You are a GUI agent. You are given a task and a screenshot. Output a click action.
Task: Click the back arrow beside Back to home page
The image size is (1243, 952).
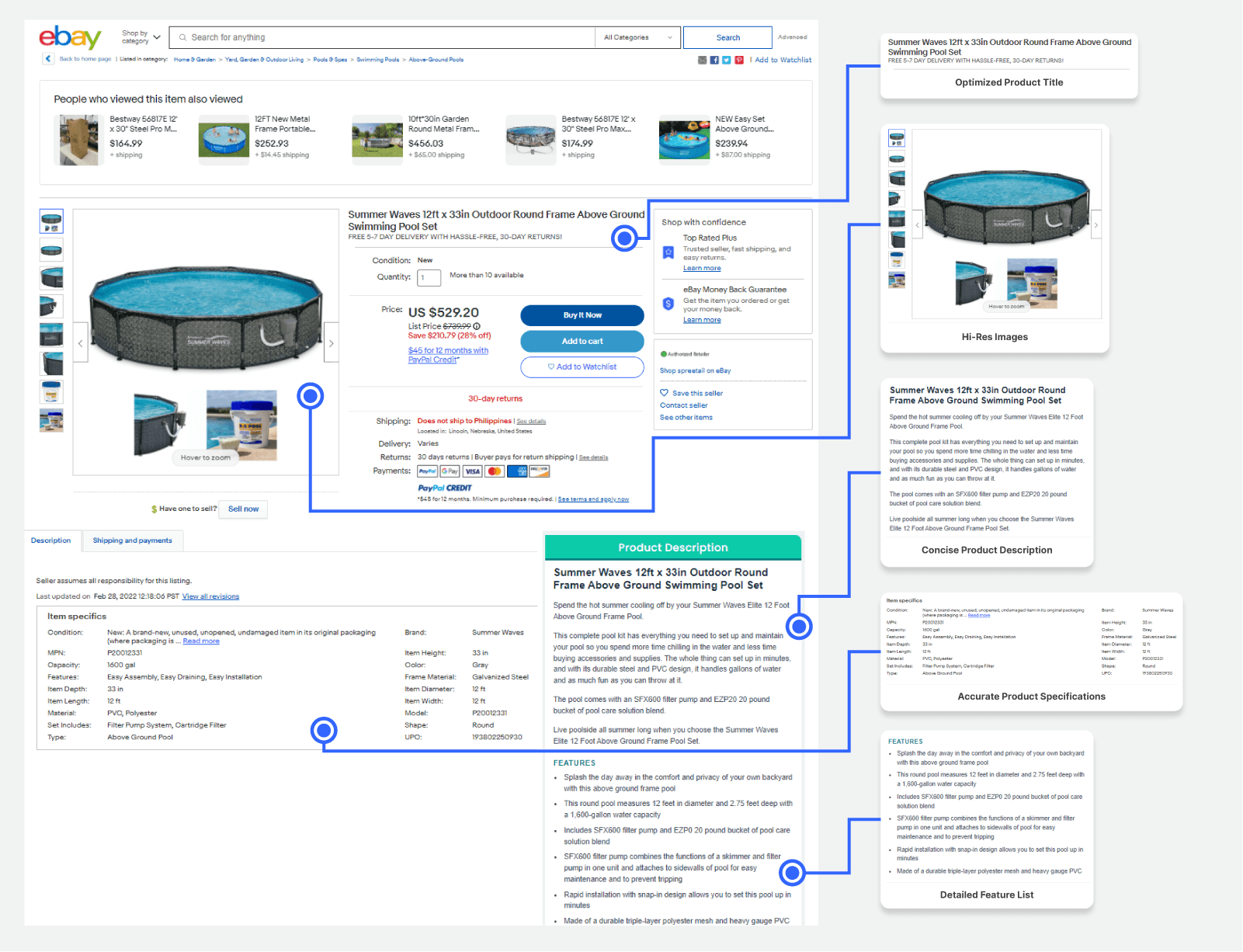[48, 59]
